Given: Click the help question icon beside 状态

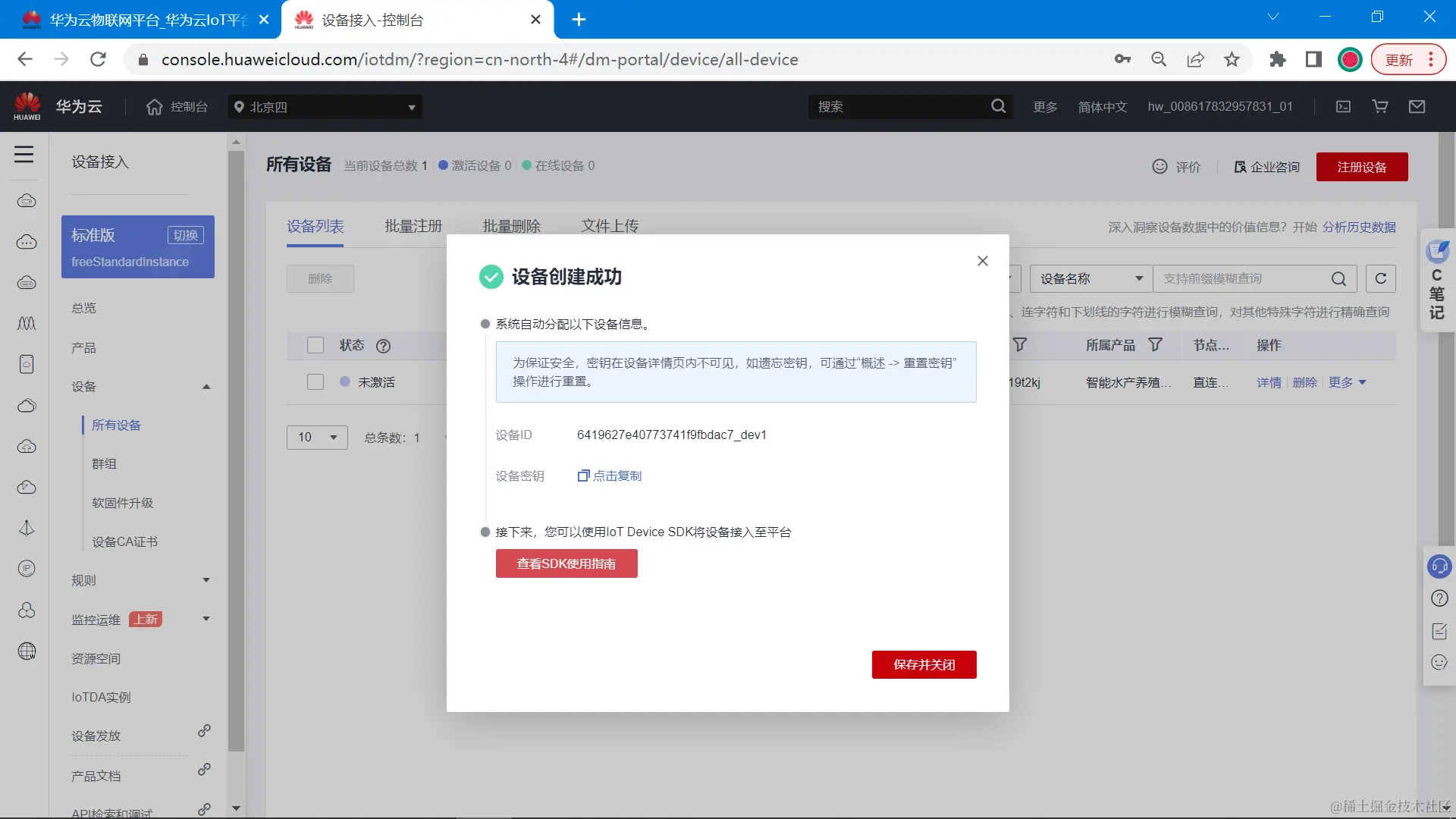Looking at the screenshot, I should tap(383, 346).
